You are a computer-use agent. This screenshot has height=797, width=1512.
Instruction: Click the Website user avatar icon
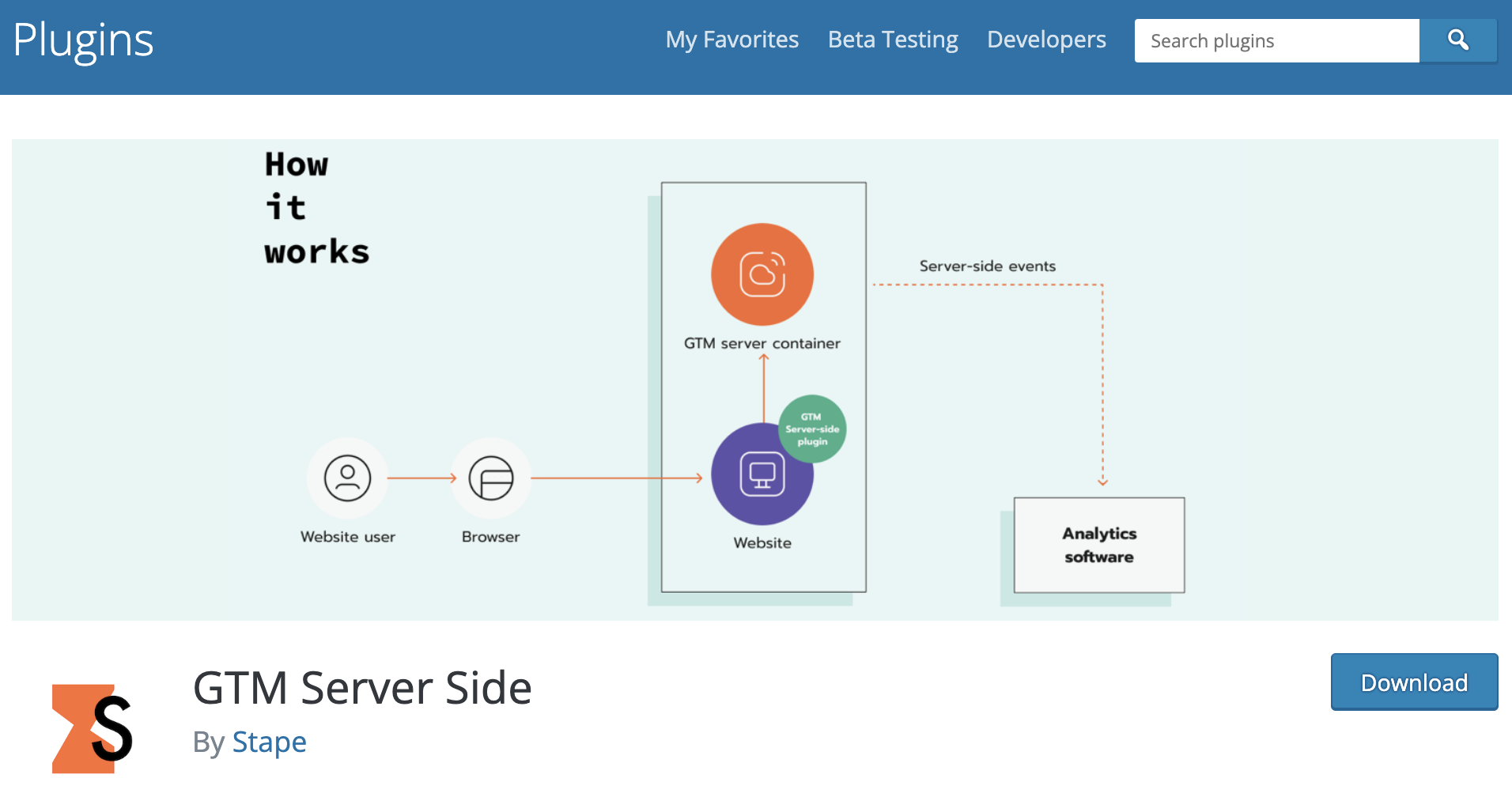(348, 478)
